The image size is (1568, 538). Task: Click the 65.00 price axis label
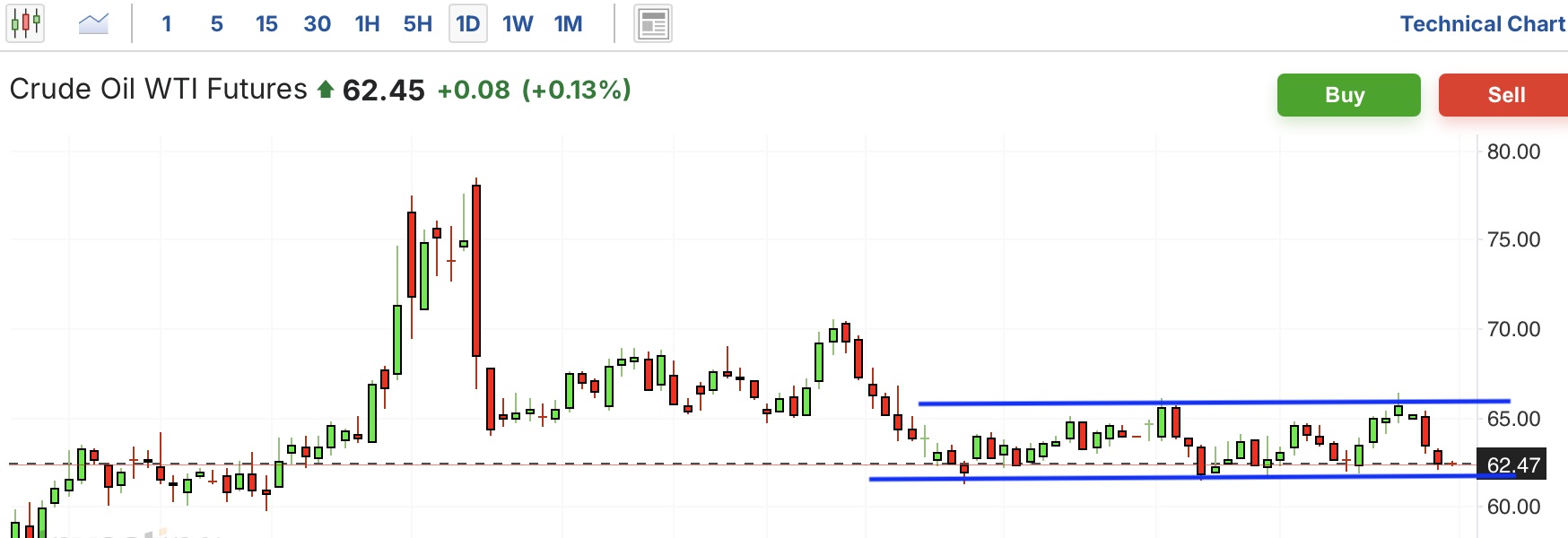[x=1513, y=419]
